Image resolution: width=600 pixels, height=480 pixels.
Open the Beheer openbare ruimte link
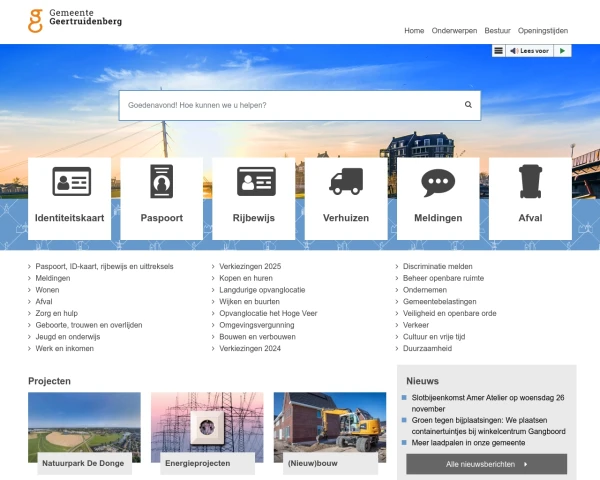[443, 278]
